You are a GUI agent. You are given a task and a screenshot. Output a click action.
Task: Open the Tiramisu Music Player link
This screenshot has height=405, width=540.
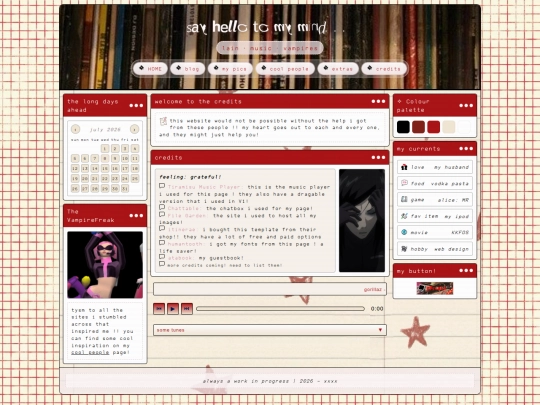pos(205,187)
